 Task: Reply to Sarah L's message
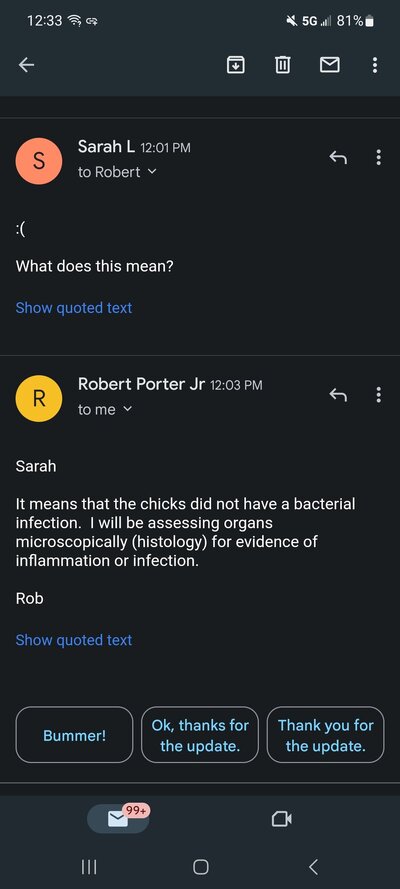pos(338,158)
